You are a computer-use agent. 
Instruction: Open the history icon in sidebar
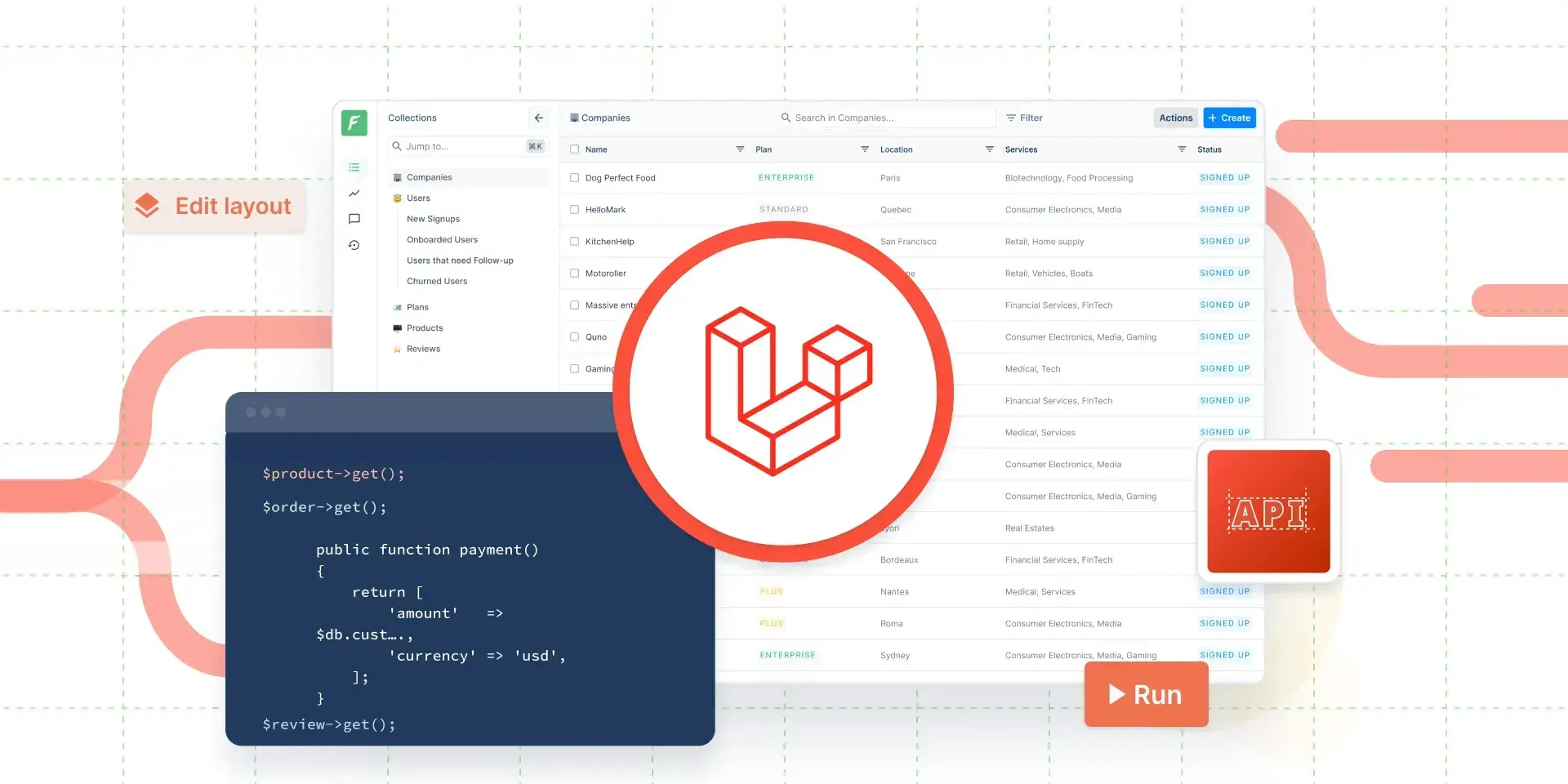(354, 245)
